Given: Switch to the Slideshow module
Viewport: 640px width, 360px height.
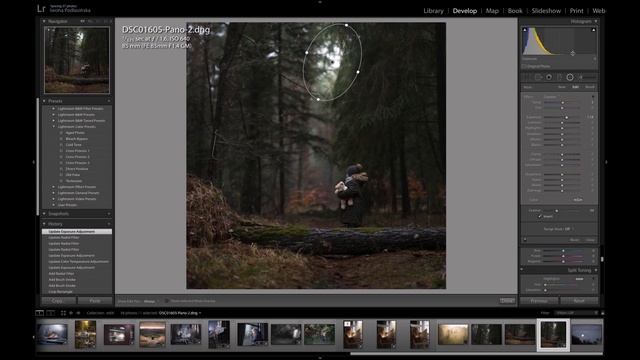Looking at the screenshot, I should pos(546,11).
